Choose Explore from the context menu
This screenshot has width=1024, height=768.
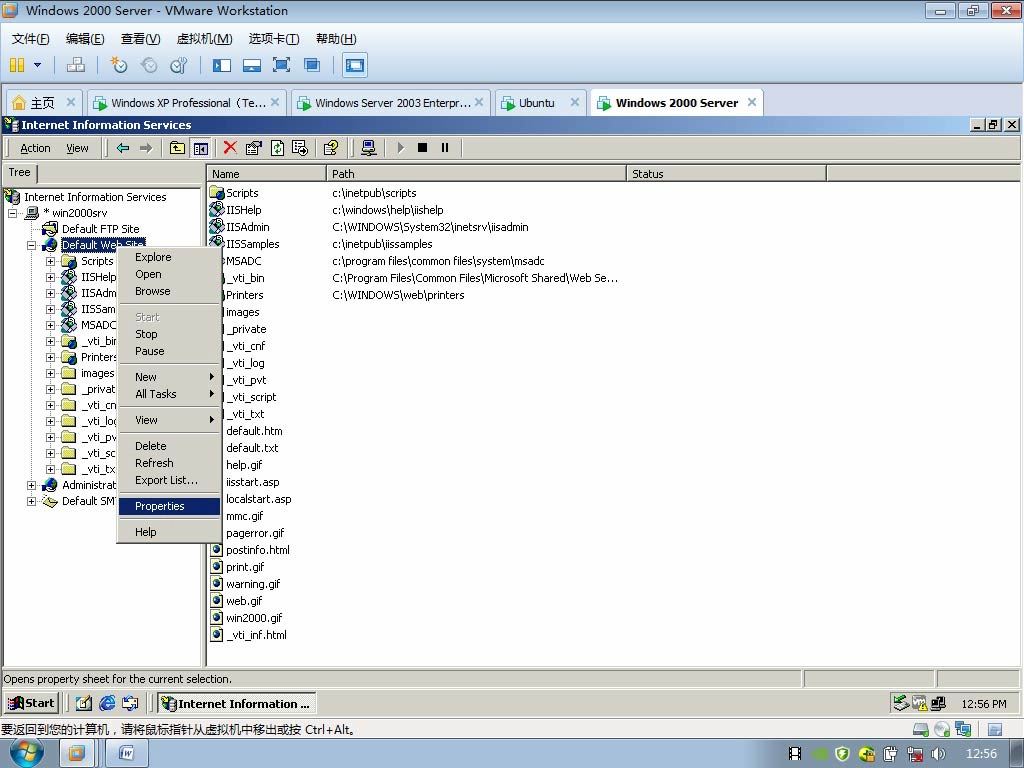tap(169, 257)
